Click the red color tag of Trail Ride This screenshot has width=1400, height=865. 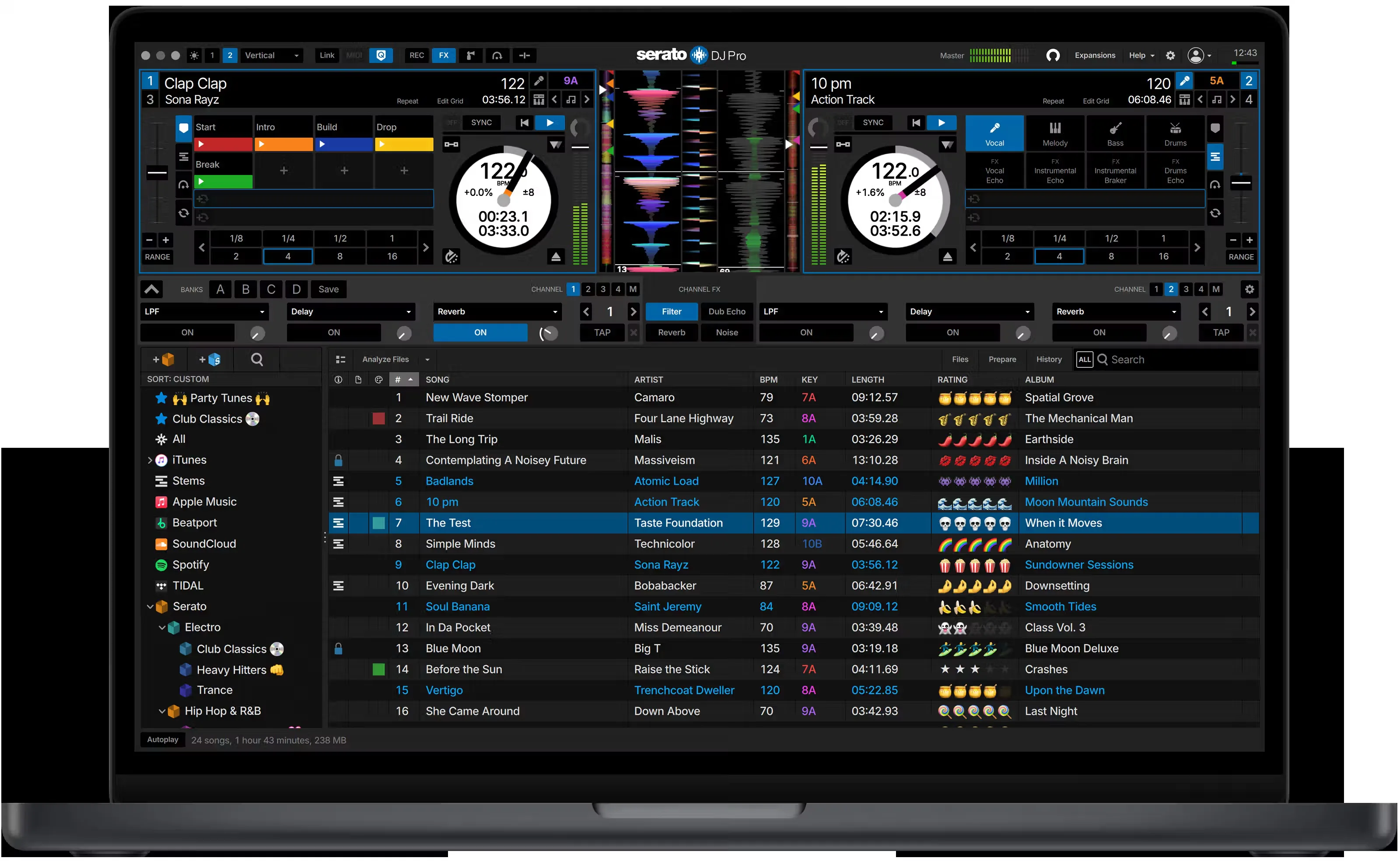pos(378,418)
